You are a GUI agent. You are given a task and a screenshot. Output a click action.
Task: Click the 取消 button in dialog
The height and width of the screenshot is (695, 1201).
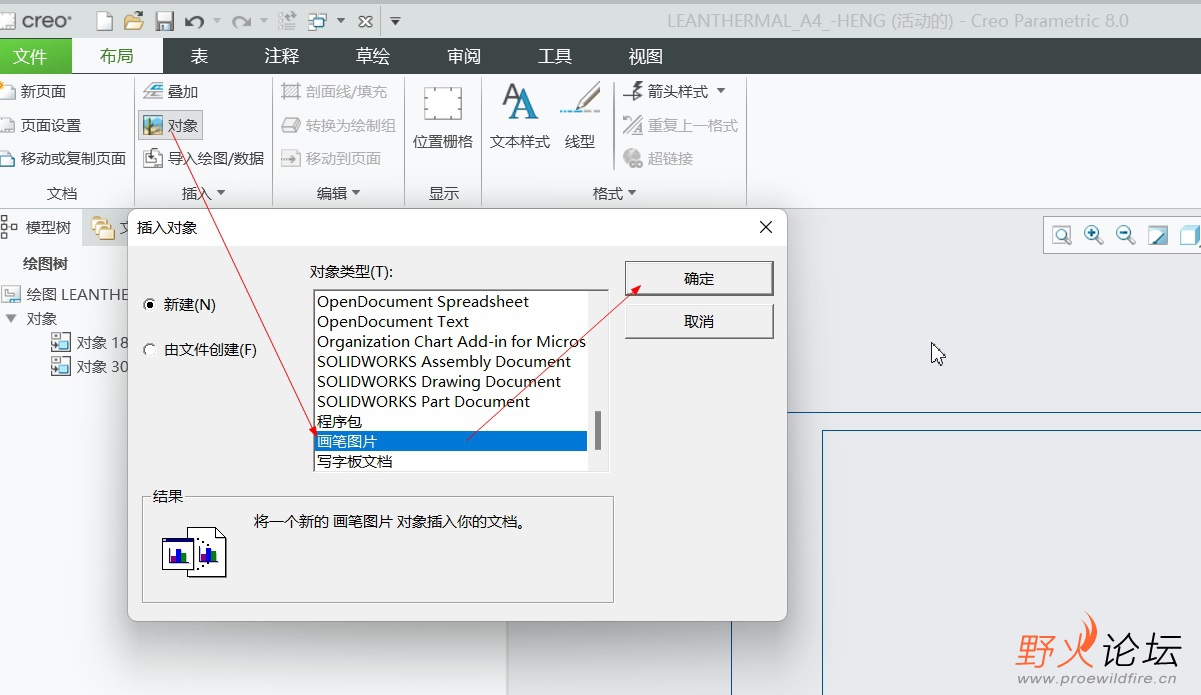pyautogui.click(x=699, y=322)
